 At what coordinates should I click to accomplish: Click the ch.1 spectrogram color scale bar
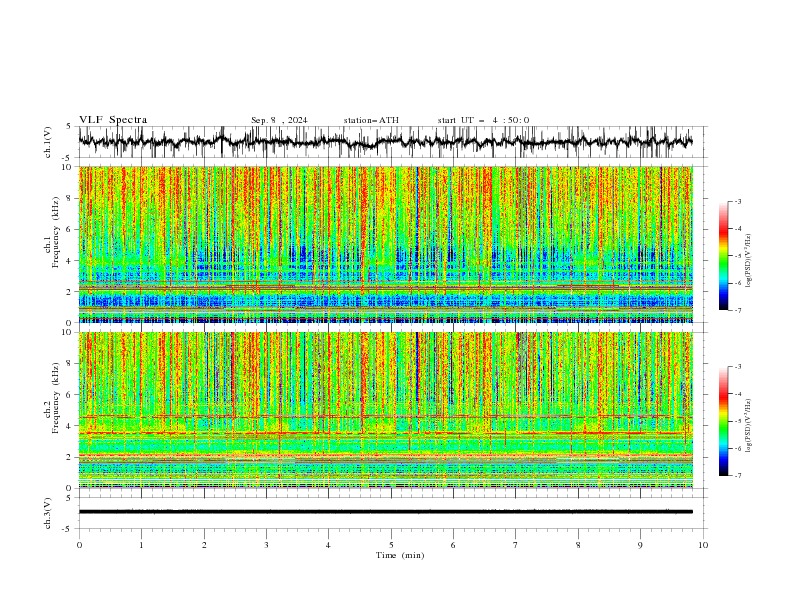click(723, 256)
